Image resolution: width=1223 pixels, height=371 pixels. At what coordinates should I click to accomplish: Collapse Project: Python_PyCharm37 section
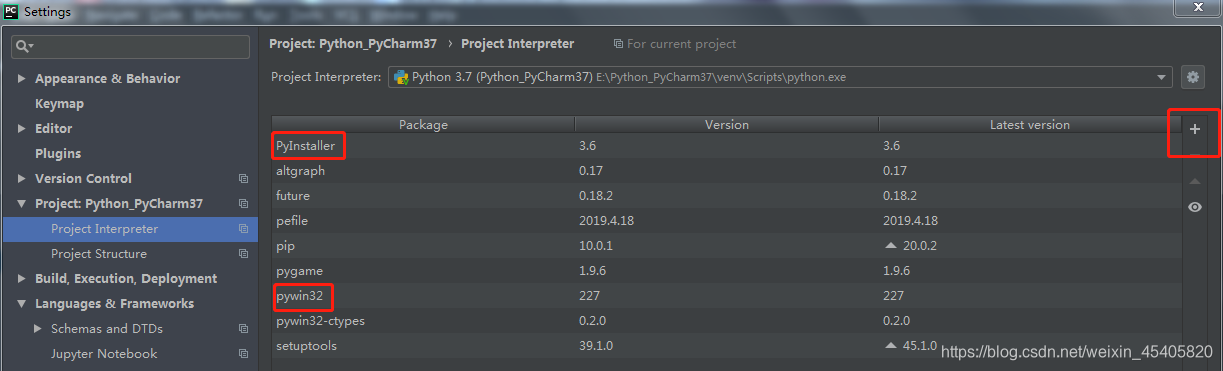pyautogui.click(x=22, y=204)
